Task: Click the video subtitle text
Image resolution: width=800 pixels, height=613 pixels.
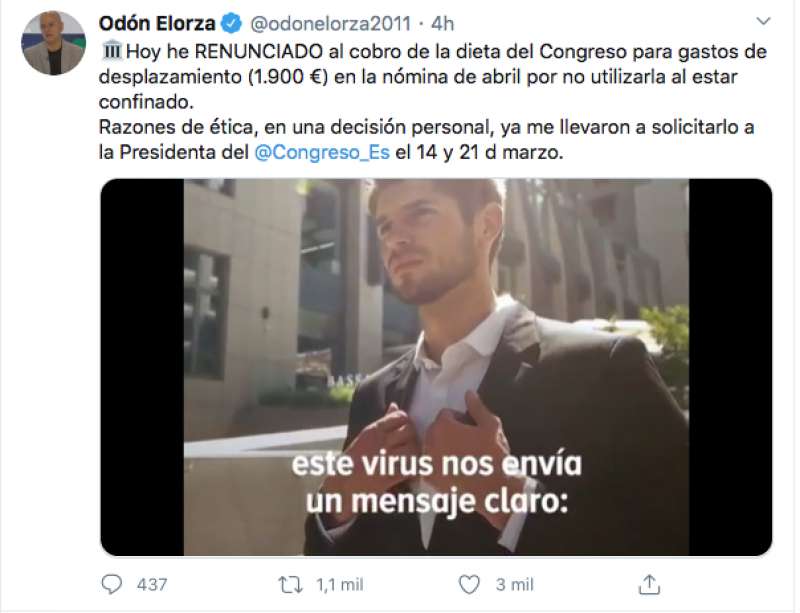Action: pos(437,482)
